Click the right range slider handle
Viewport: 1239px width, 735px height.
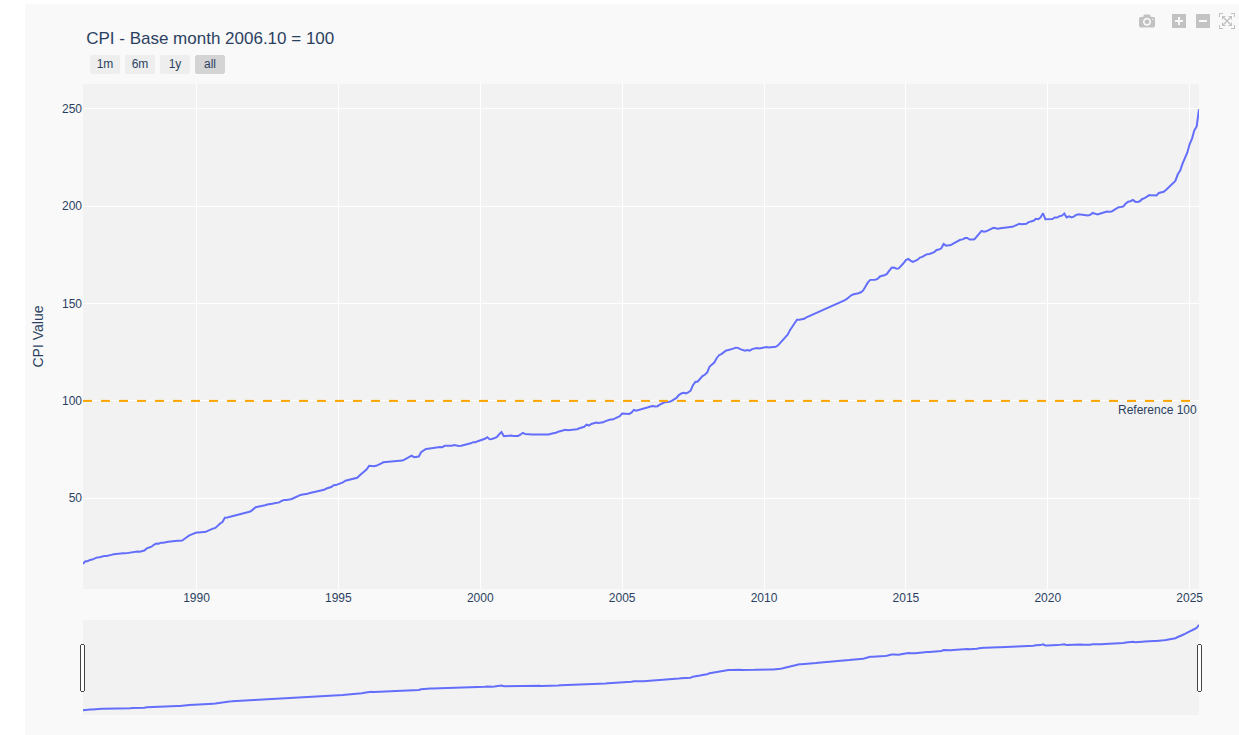pyautogui.click(x=1199, y=668)
